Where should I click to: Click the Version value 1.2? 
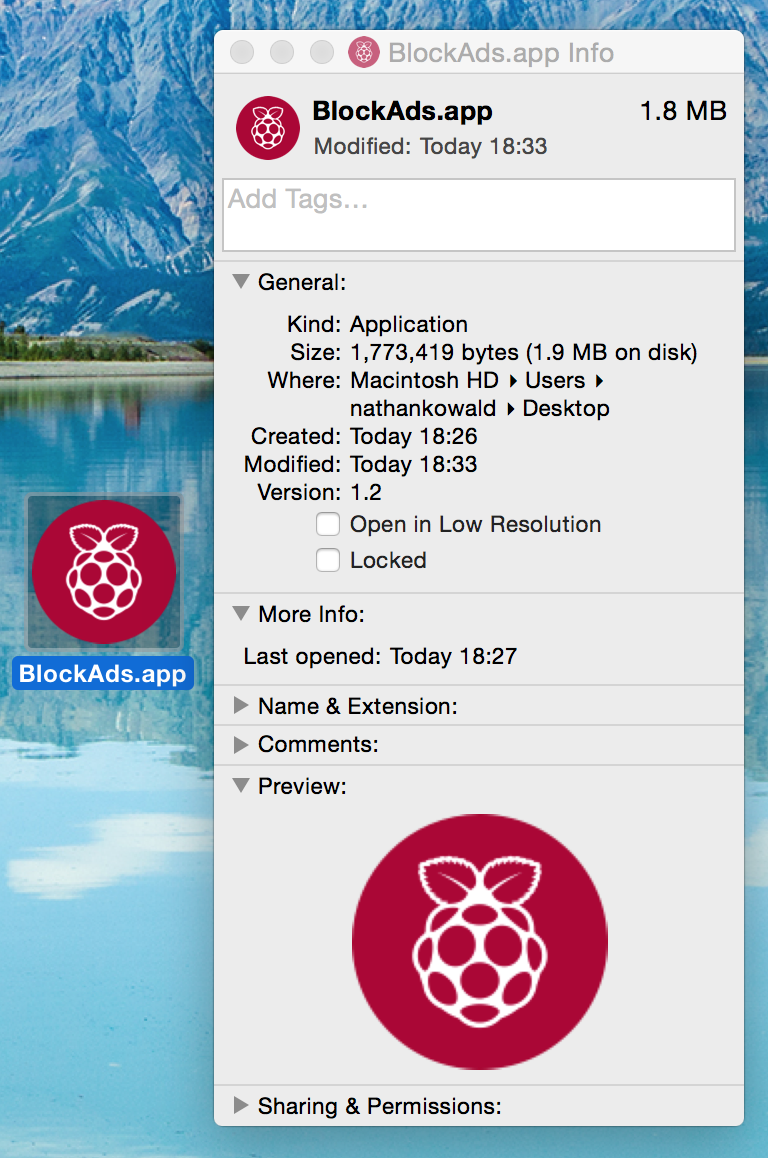(x=366, y=493)
